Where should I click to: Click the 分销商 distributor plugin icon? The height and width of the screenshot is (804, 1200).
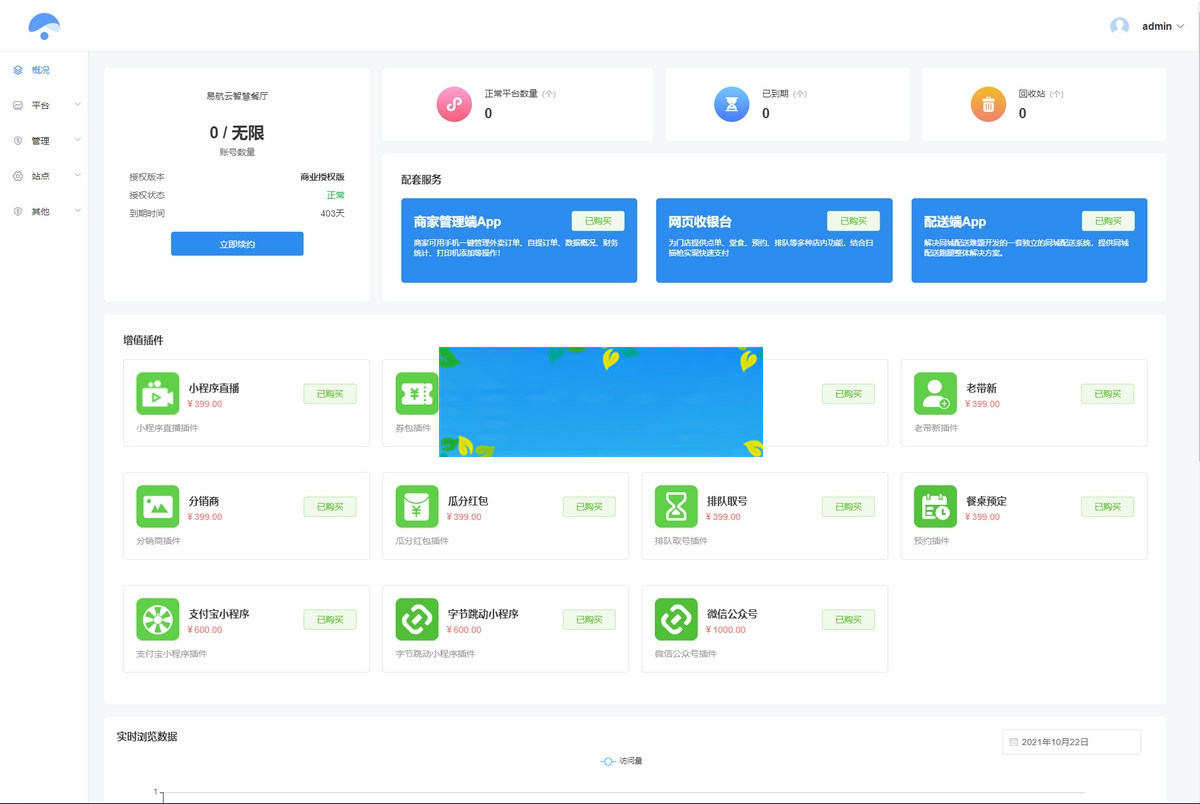[x=158, y=507]
